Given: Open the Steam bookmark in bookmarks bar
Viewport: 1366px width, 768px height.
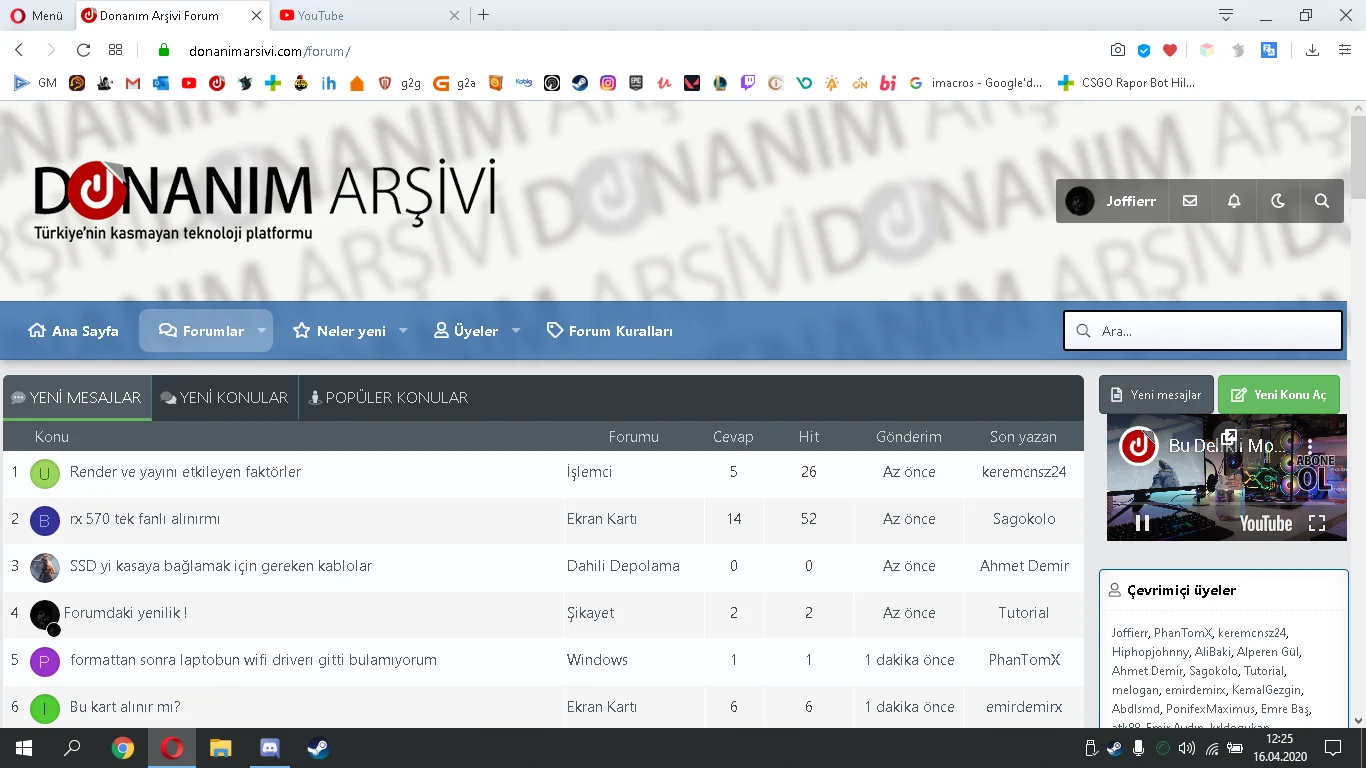Looking at the screenshot, I should click(x=580, y=84).
